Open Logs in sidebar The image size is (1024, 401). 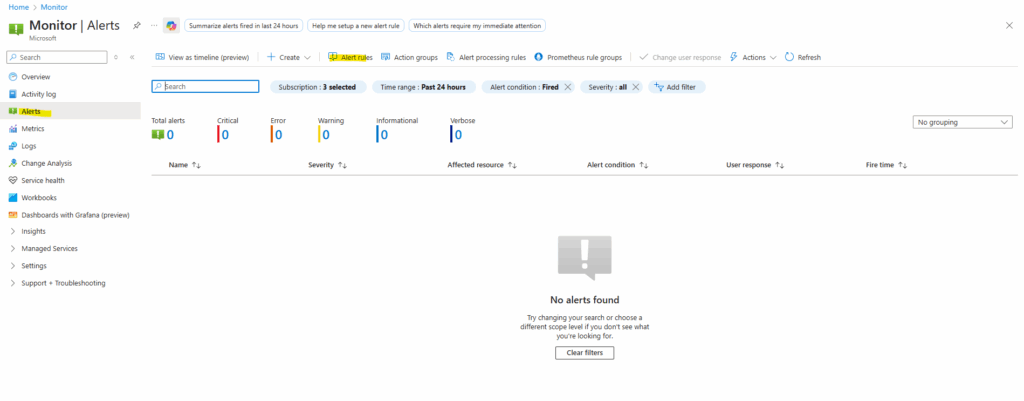click(29, 146)
